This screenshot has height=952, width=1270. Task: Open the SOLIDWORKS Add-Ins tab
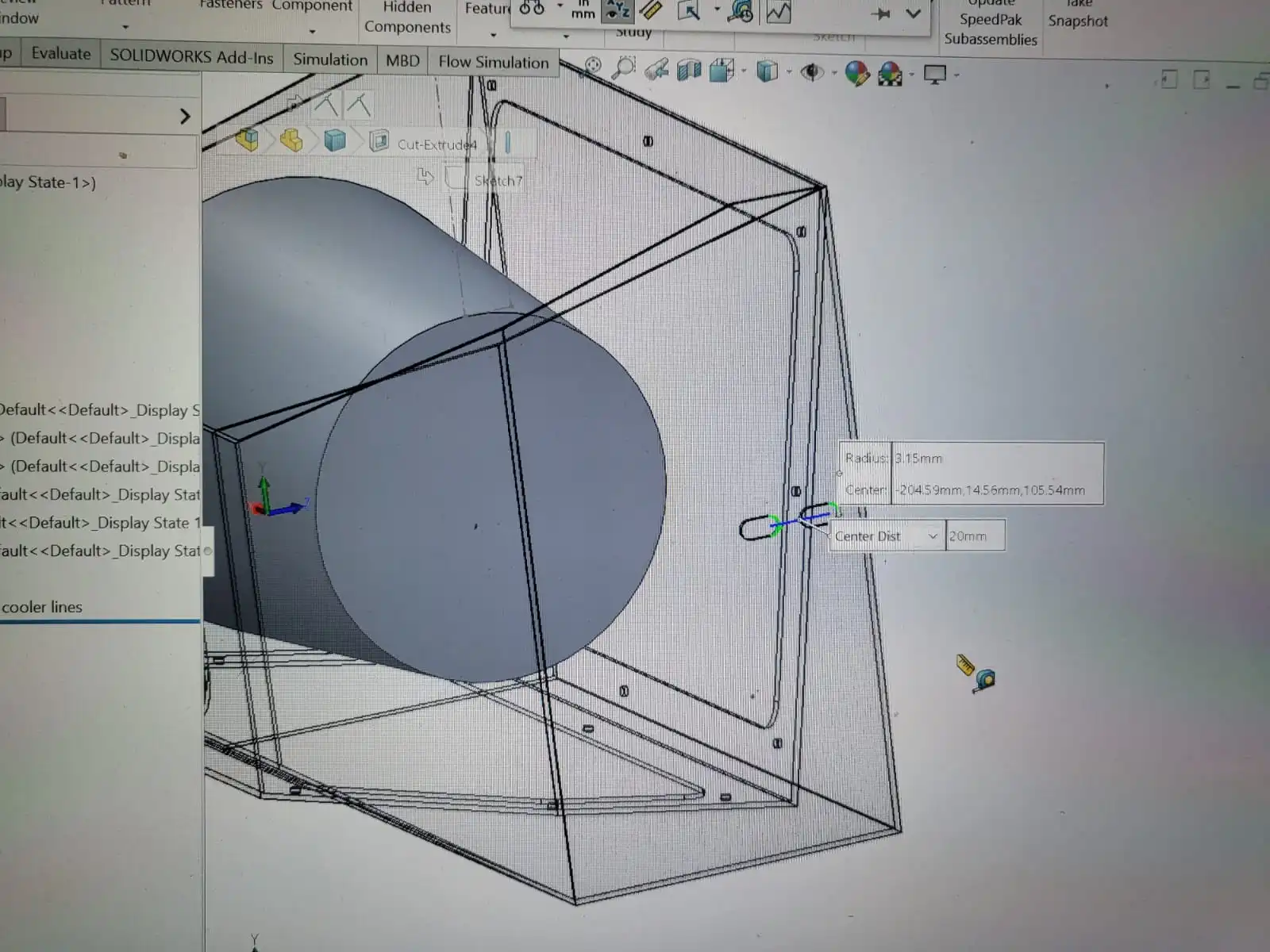click(191, 56)
